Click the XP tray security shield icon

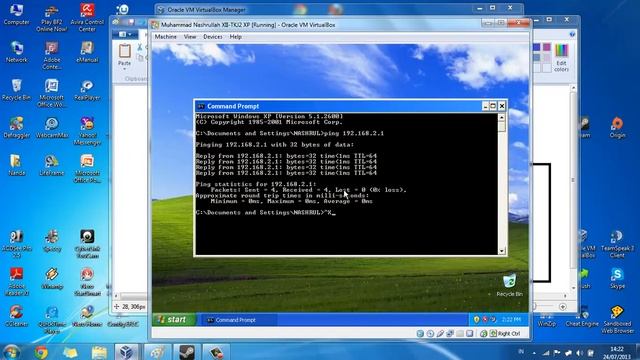click(476, 320)
